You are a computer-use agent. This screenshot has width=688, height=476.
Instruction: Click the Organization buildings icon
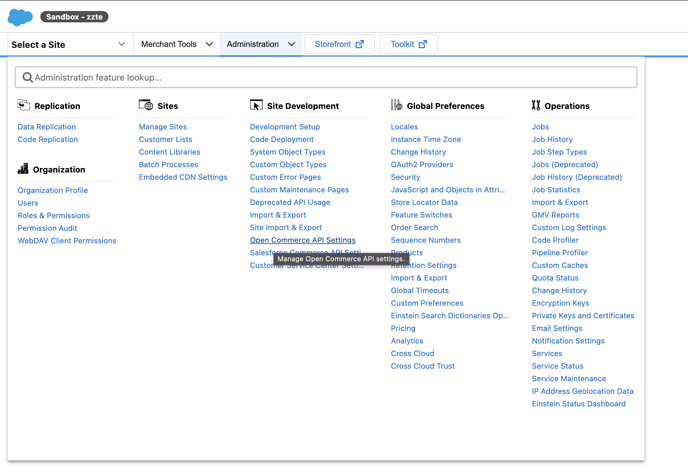(23, 169)
